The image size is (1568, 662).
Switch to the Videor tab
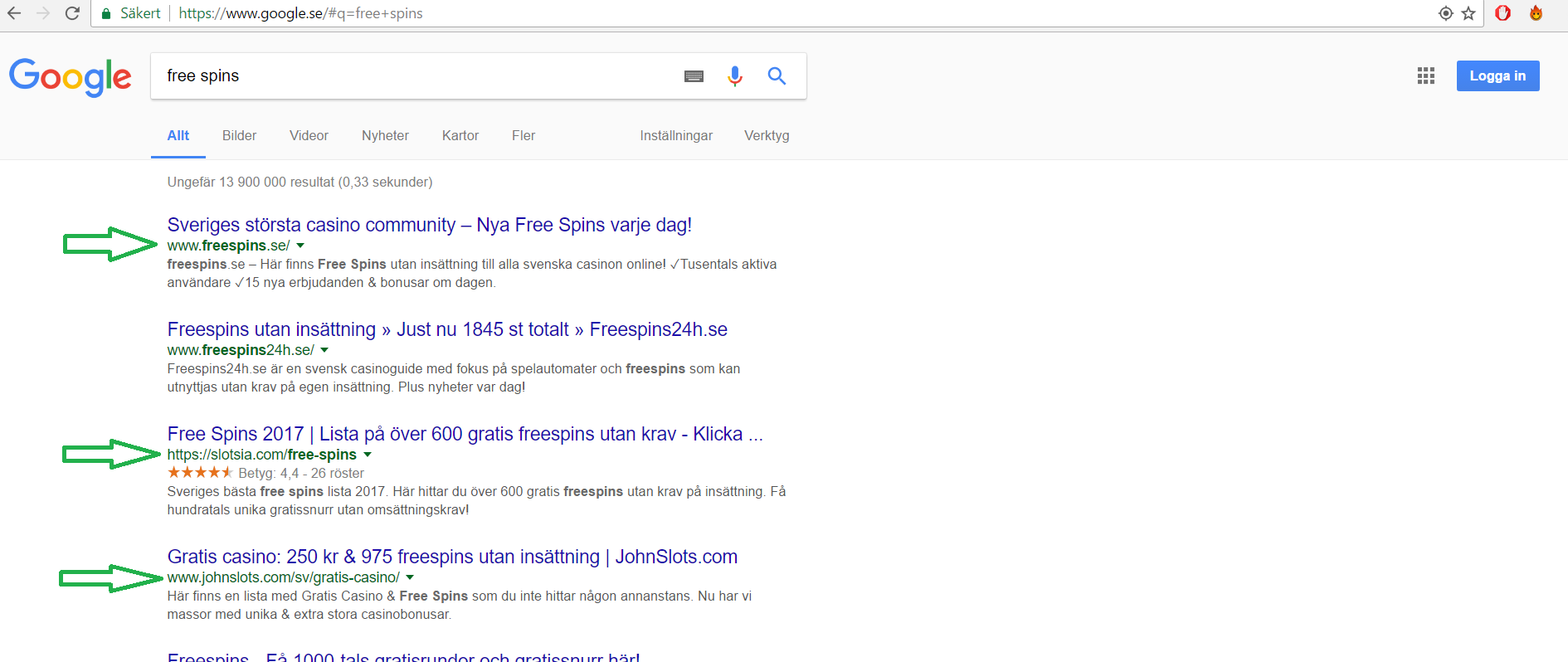(x=309, y=135)
